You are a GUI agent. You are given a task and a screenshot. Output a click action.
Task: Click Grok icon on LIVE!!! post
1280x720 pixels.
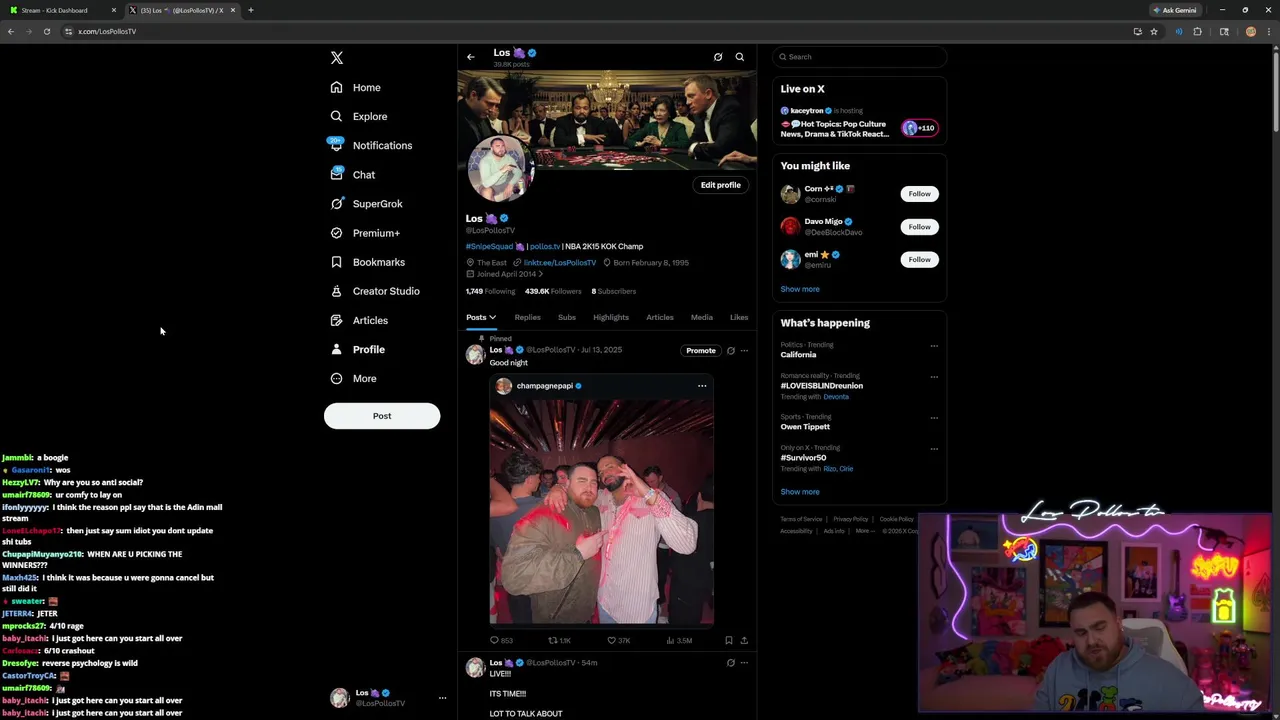click(x=731, y=663)
